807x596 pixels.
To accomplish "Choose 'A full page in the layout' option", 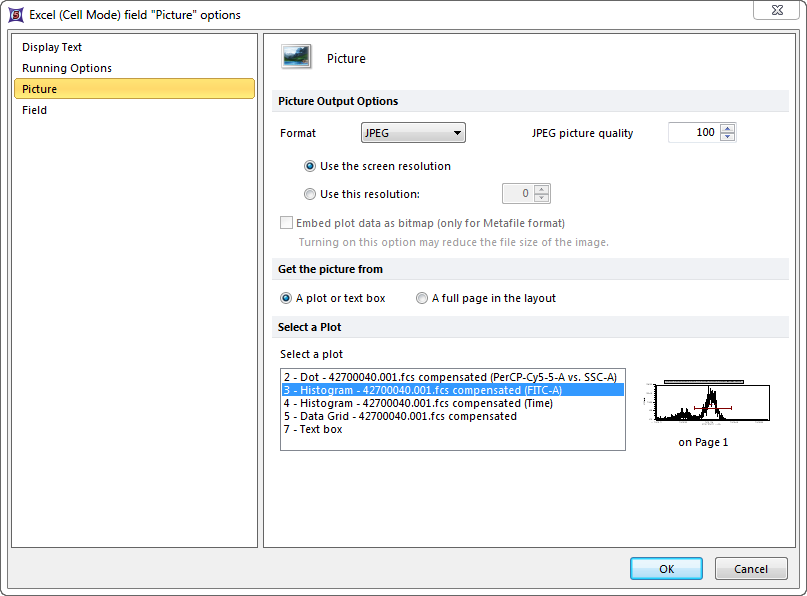I will (x=422, y=298).
